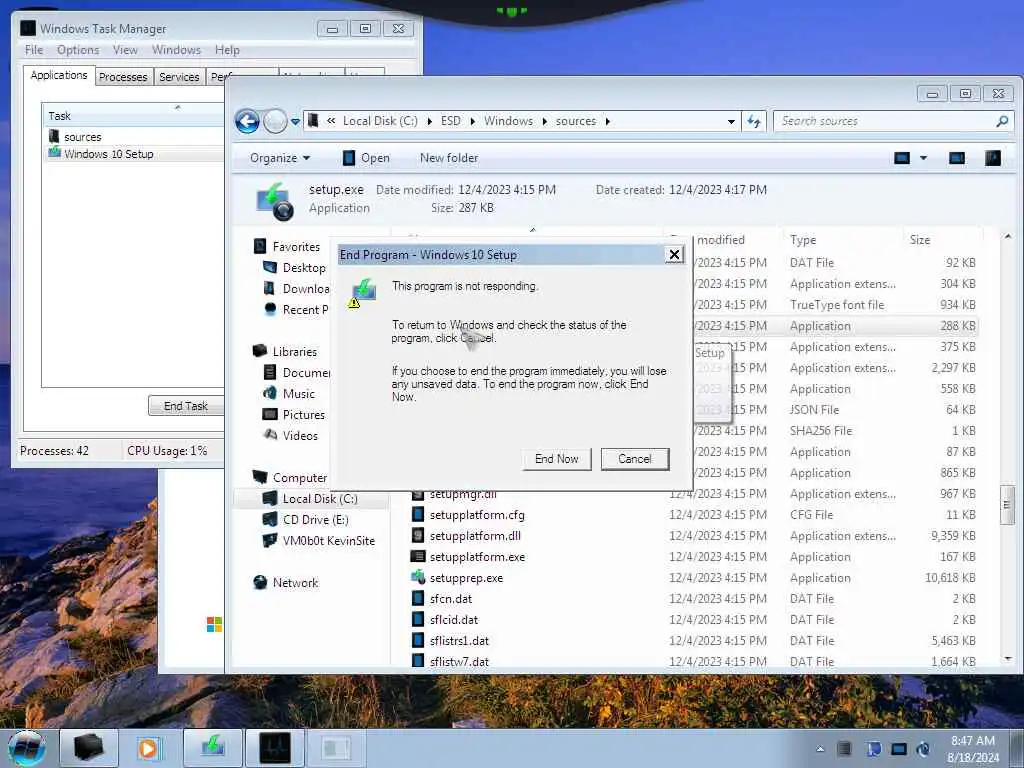
Task: Select the setupplatform.cfg file
Action: pyautogui.click(x=477, y=515)
